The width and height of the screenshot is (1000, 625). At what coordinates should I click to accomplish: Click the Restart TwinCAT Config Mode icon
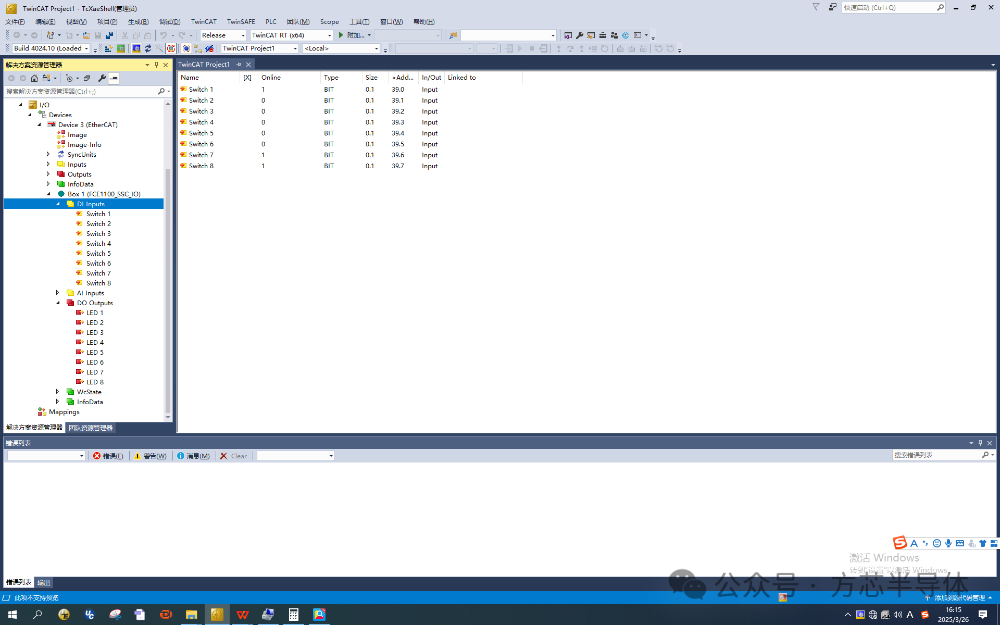136,48
